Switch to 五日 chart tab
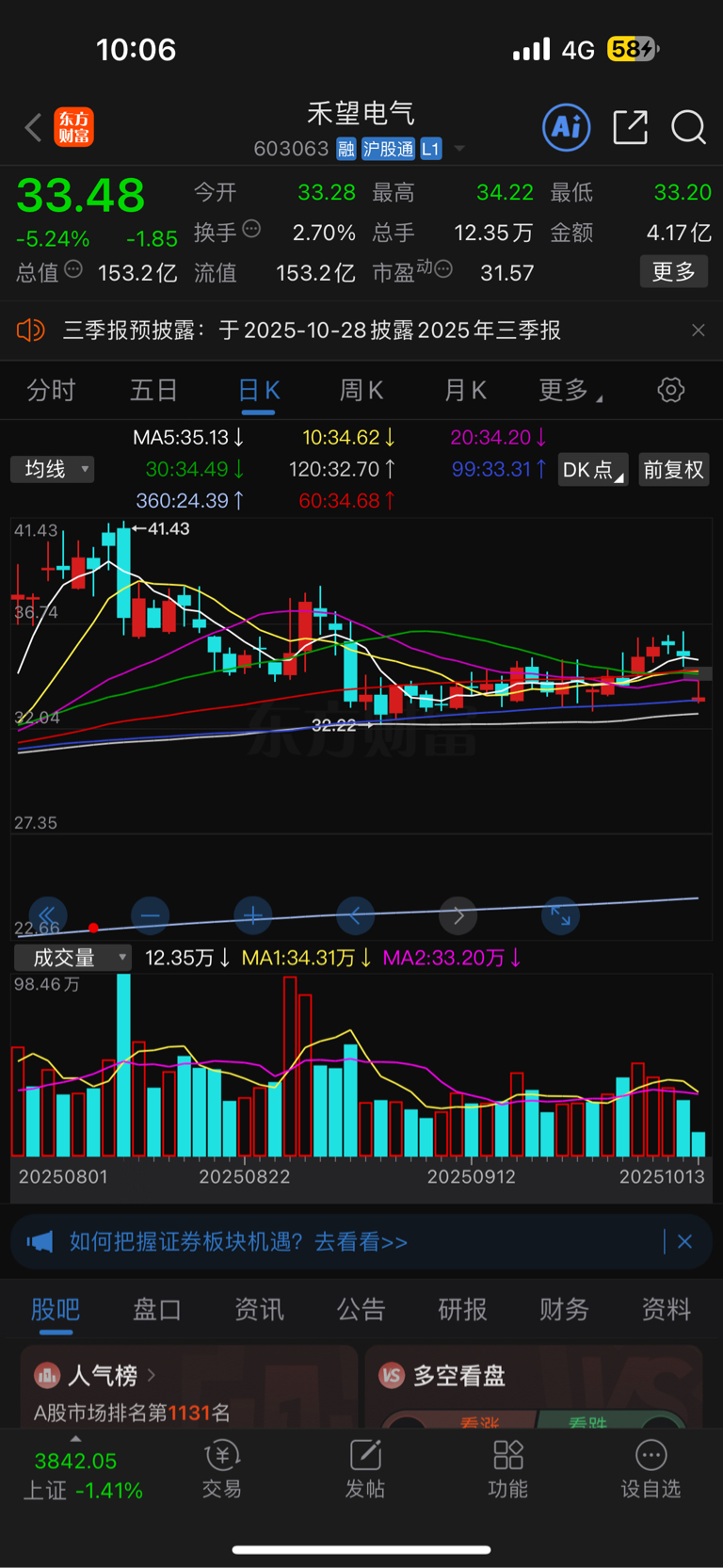The height and width of the screenshot is (1568, 723). coord(154,390)
